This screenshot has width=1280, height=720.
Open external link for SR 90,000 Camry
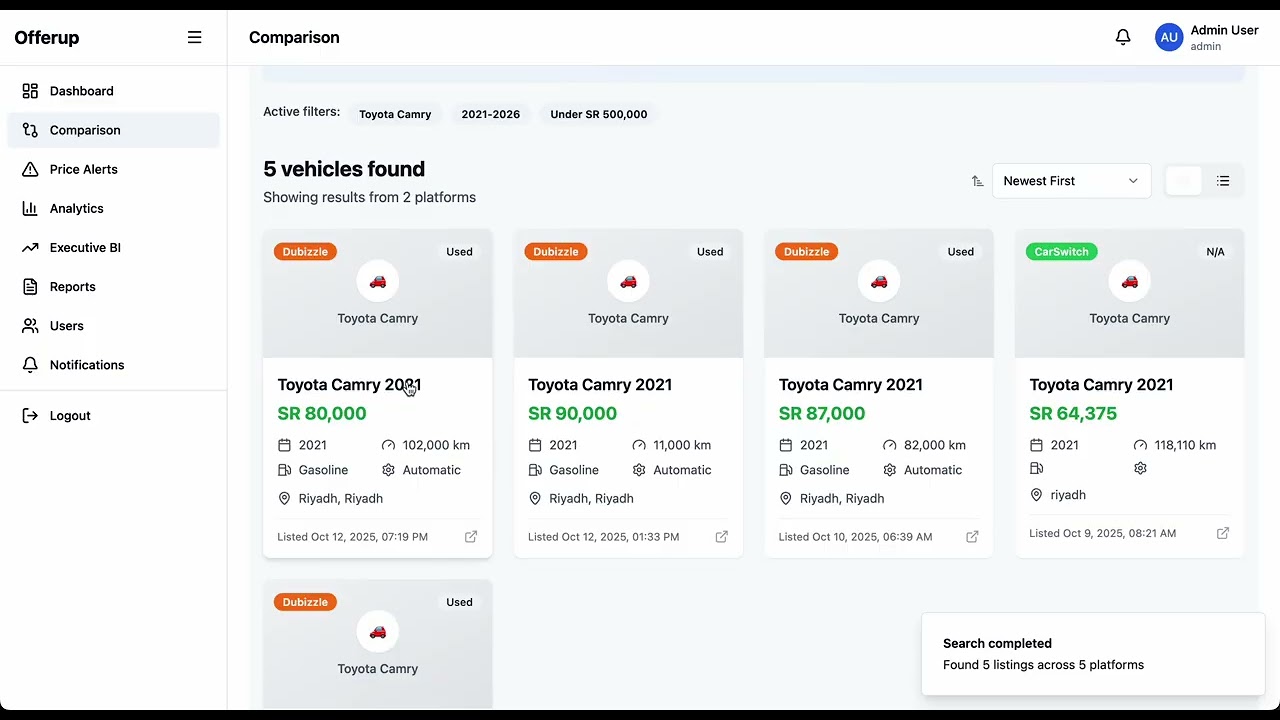(721, 537)
